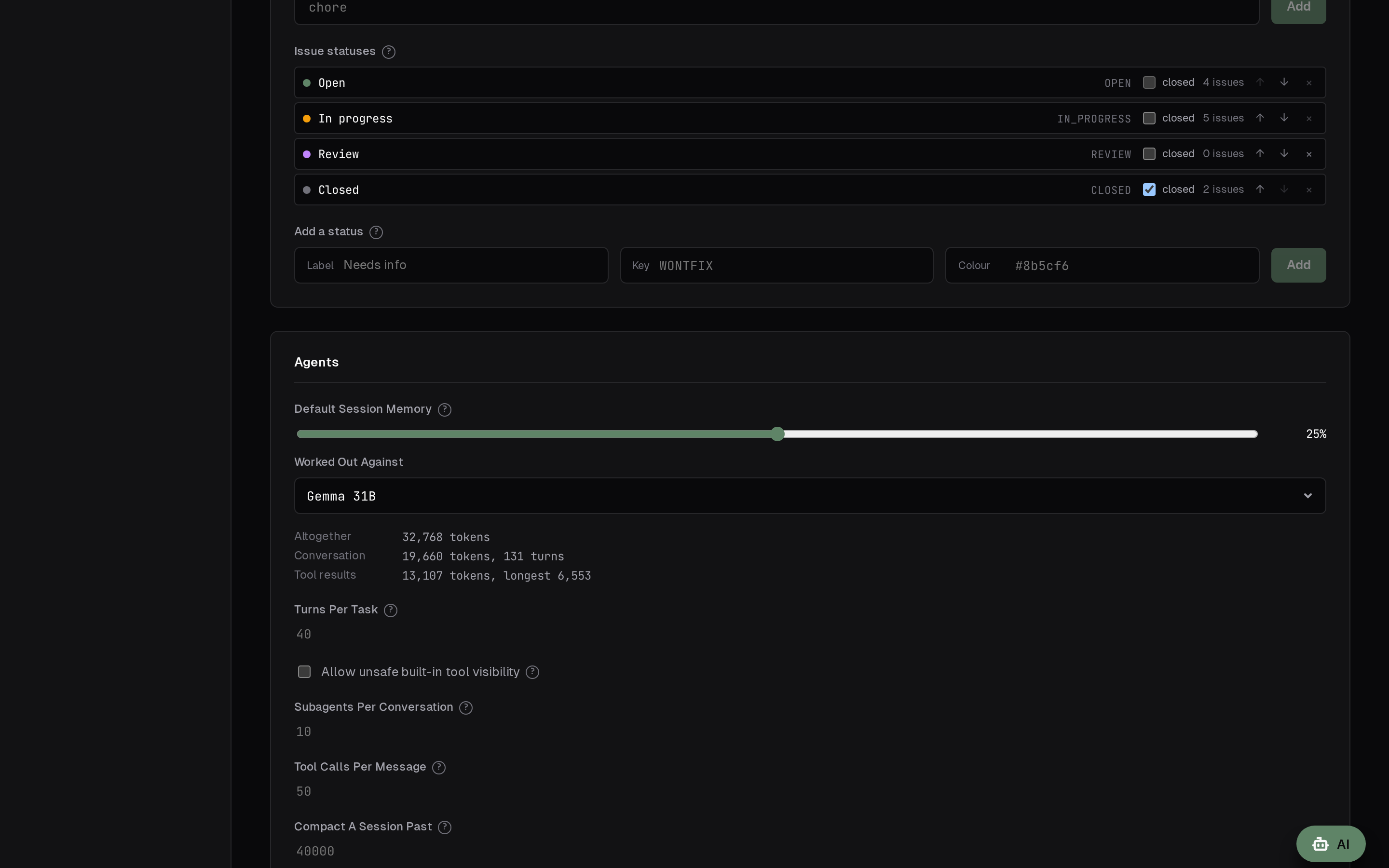Screen dimensions: 1389x868
Task: Show help for Turns Per Task
Action: 390,610
